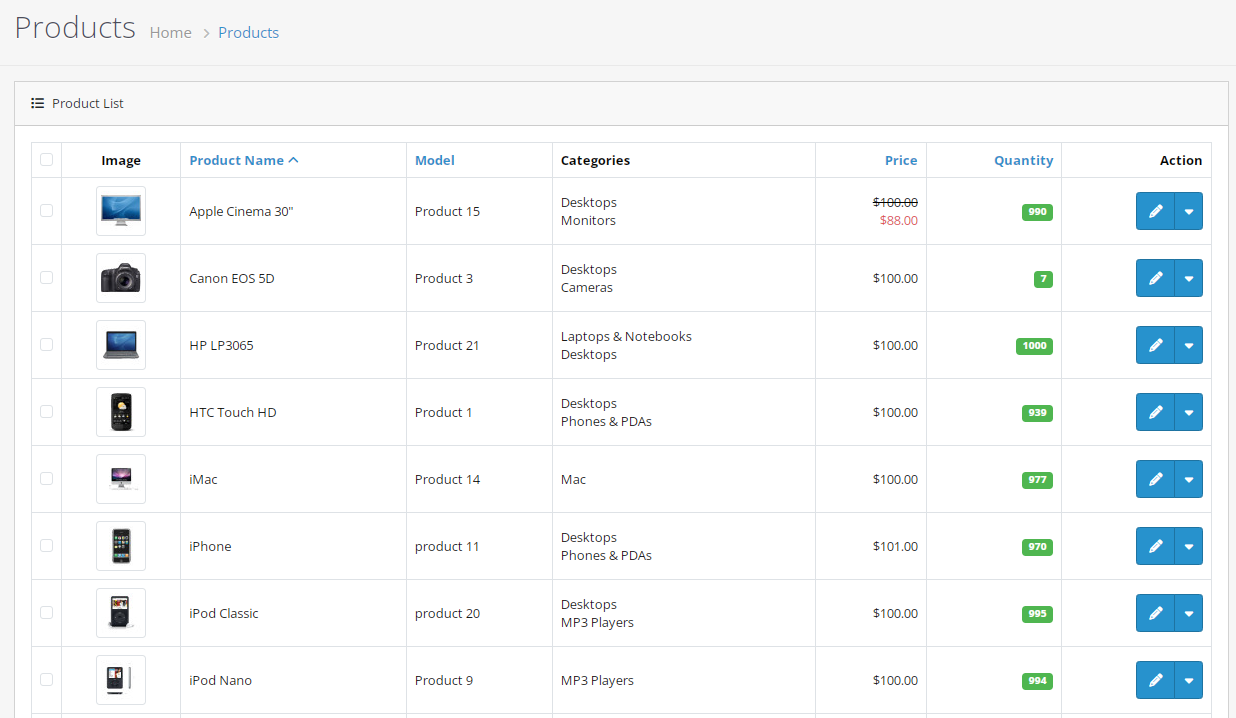
Task: Click the "iPod Nano" product name
Action: tap(220, 680)
